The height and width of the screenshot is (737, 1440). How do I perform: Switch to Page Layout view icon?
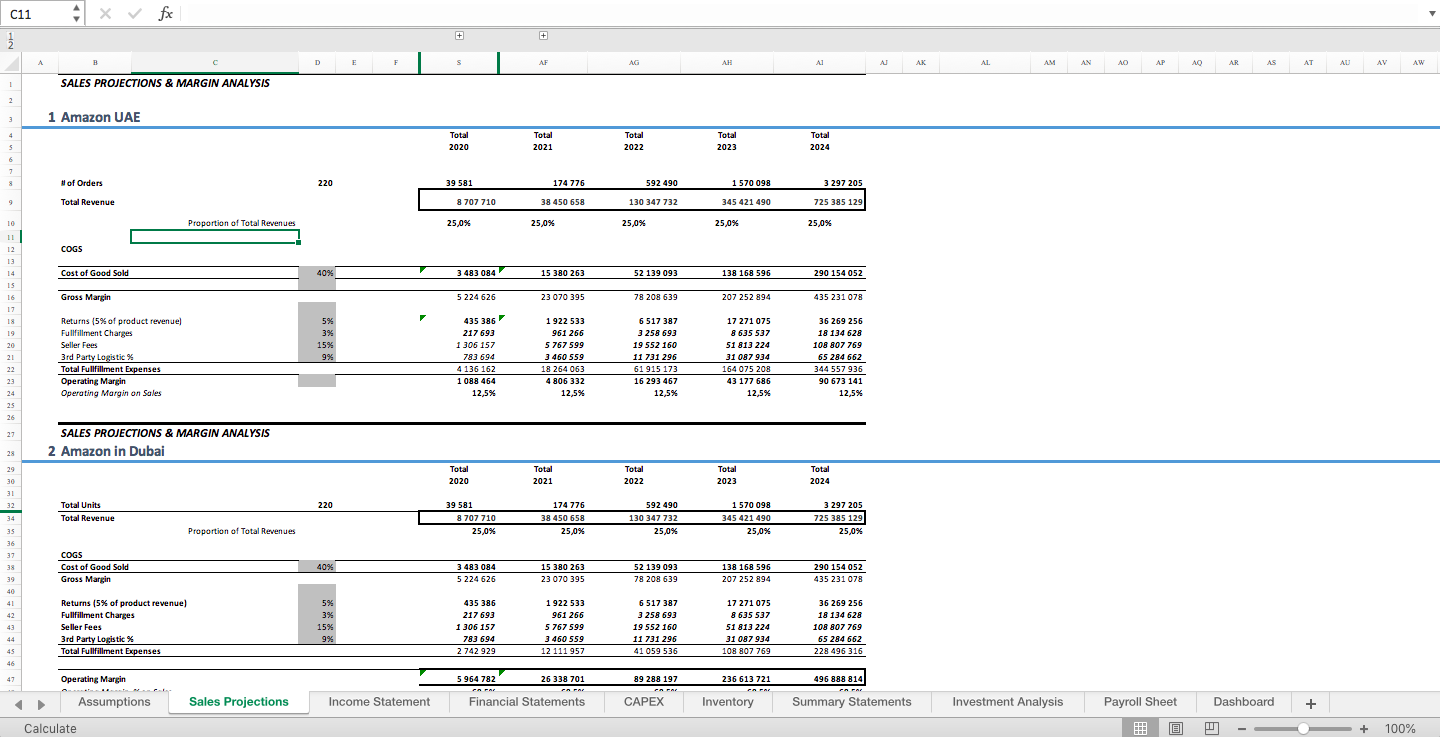1176,728
